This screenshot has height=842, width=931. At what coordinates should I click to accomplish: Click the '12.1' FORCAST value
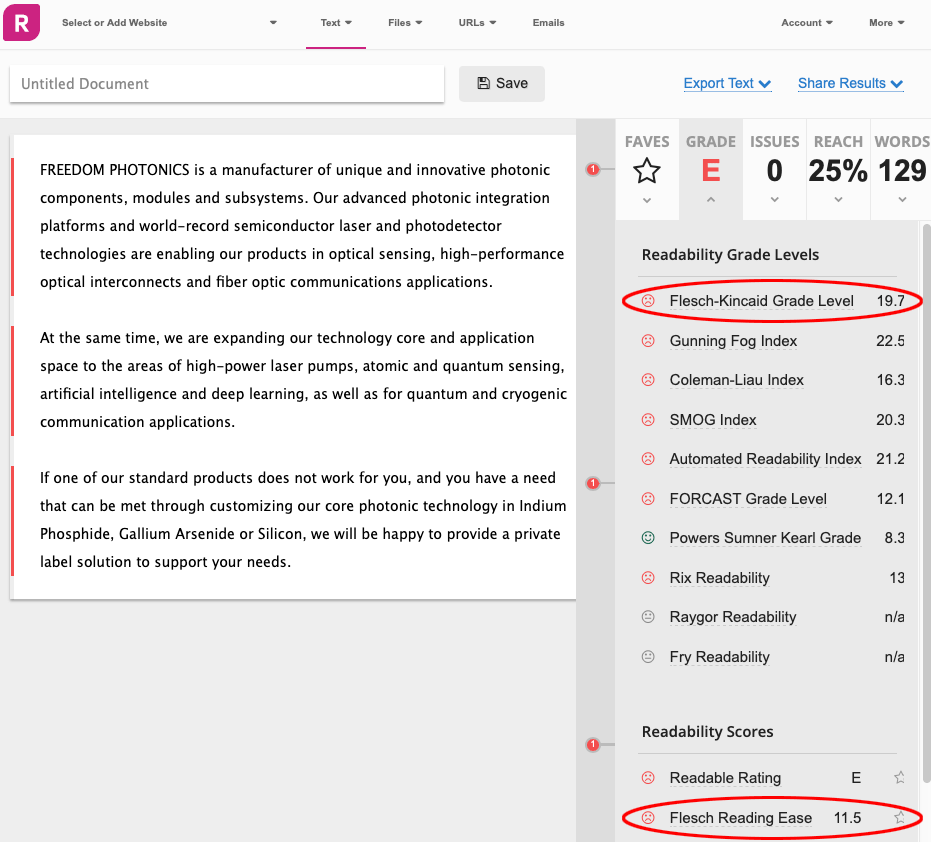[891, 499]
